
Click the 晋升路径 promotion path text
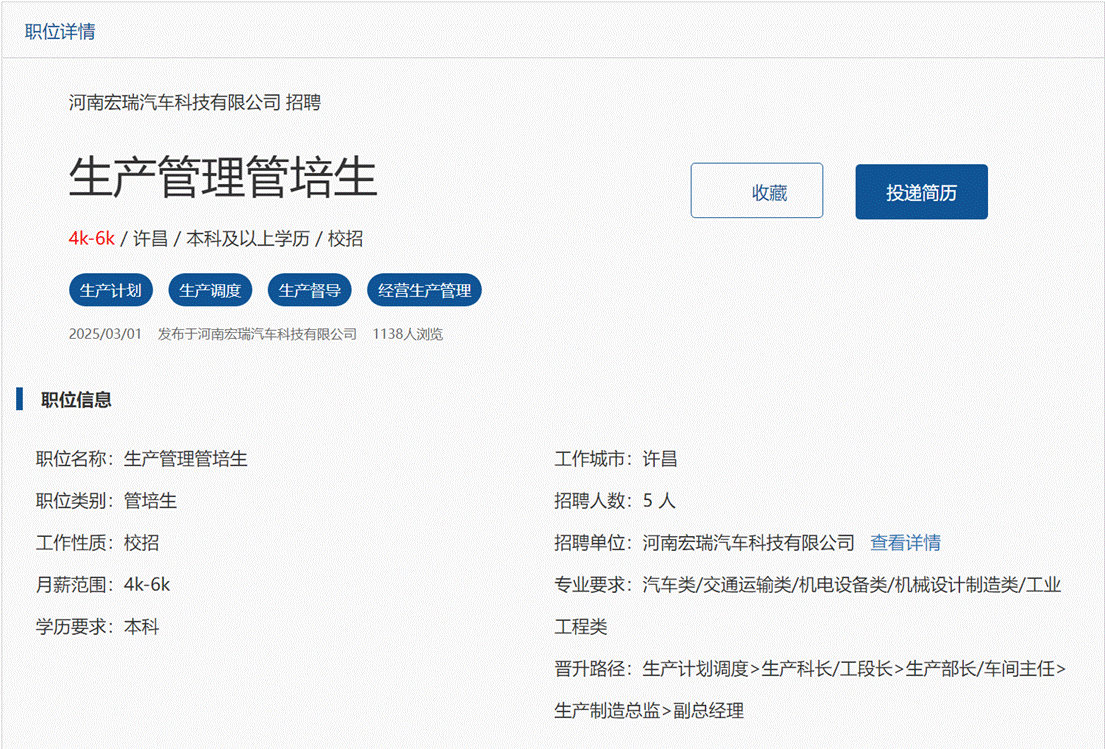tap(853, 669)
